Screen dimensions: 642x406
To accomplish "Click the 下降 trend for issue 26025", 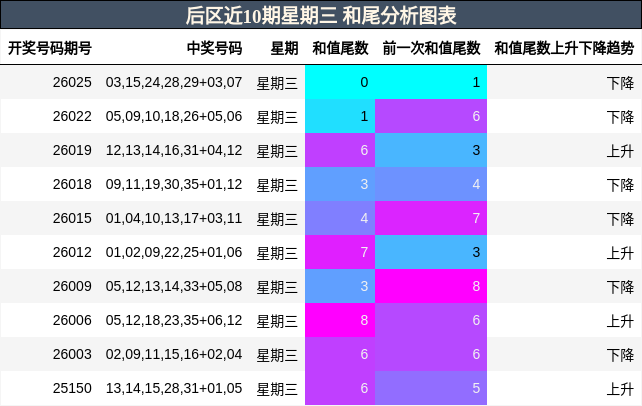I will click(620, 83).
